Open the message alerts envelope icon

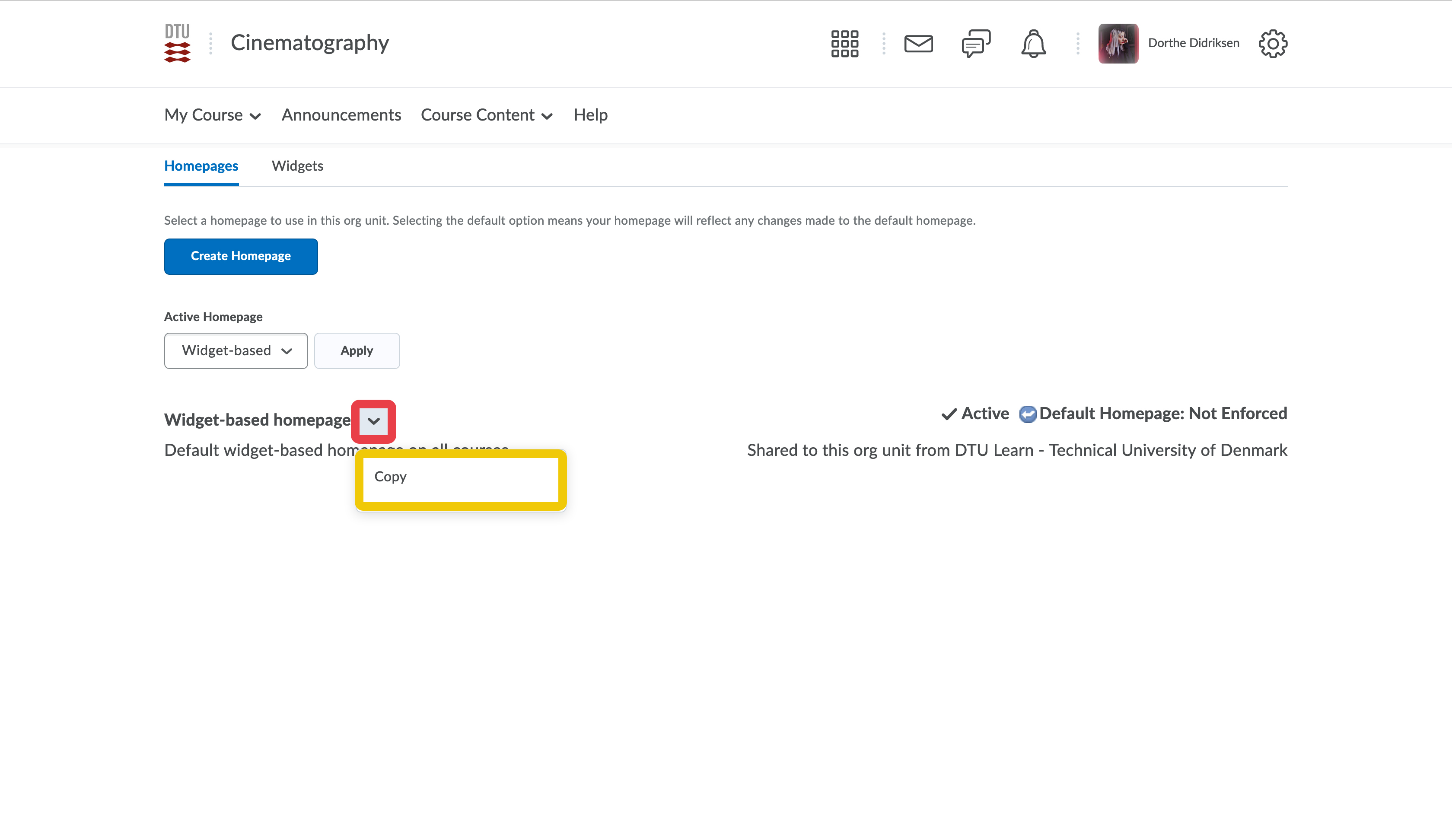pyautogui.click(x=918, y=44)
